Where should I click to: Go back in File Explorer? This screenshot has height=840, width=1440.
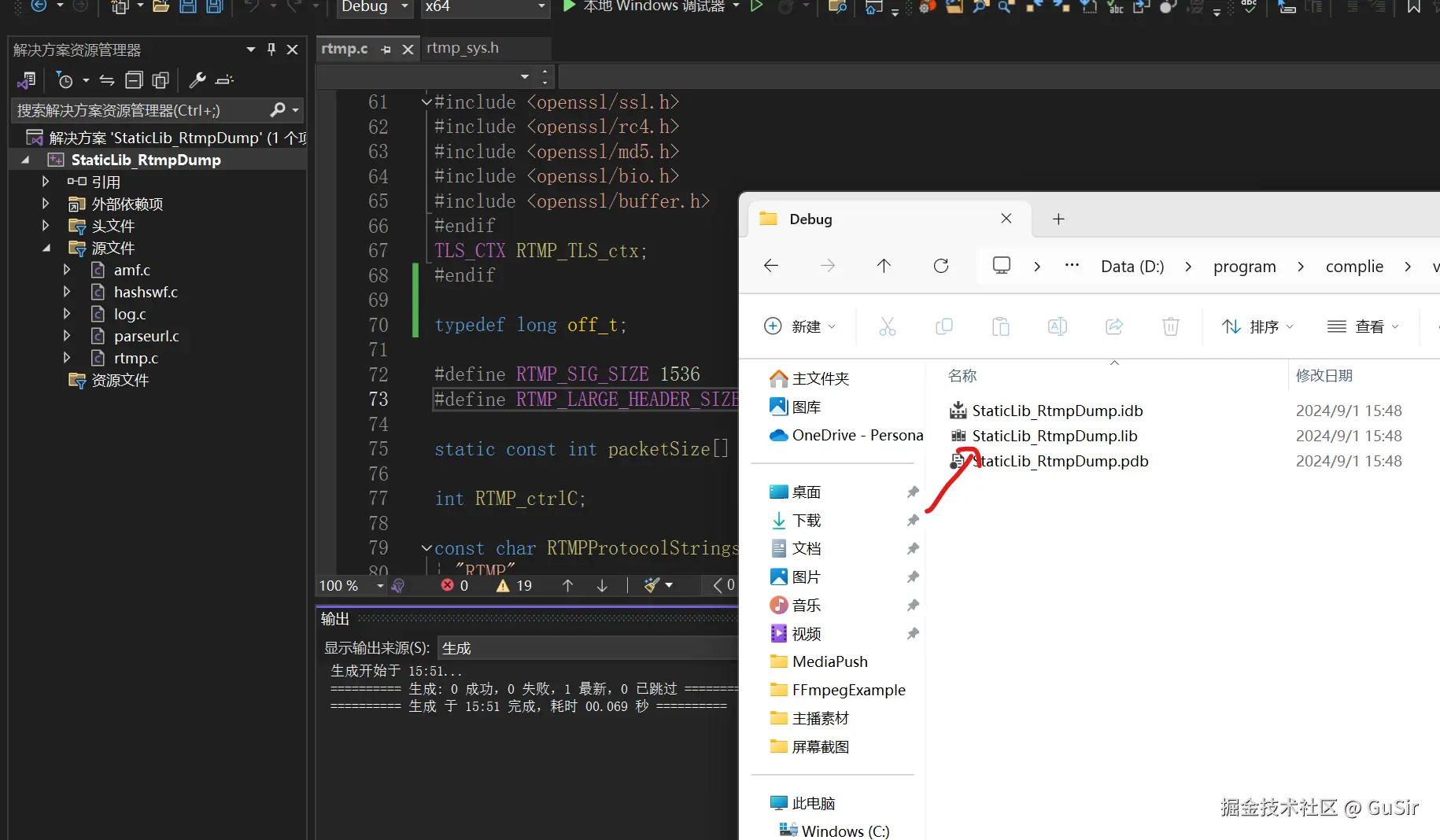[771, 266]
